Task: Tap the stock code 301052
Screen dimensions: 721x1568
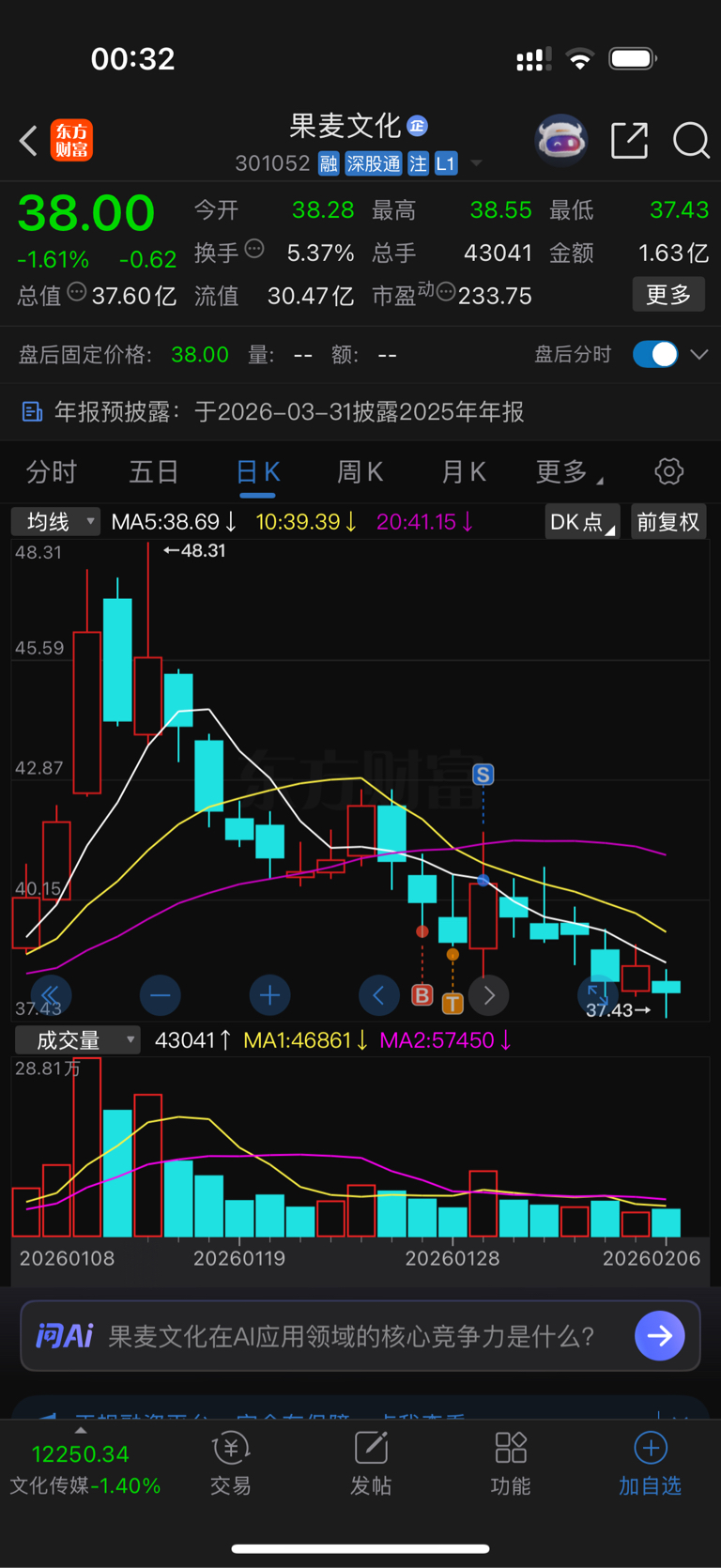Action: click(272, 163)
